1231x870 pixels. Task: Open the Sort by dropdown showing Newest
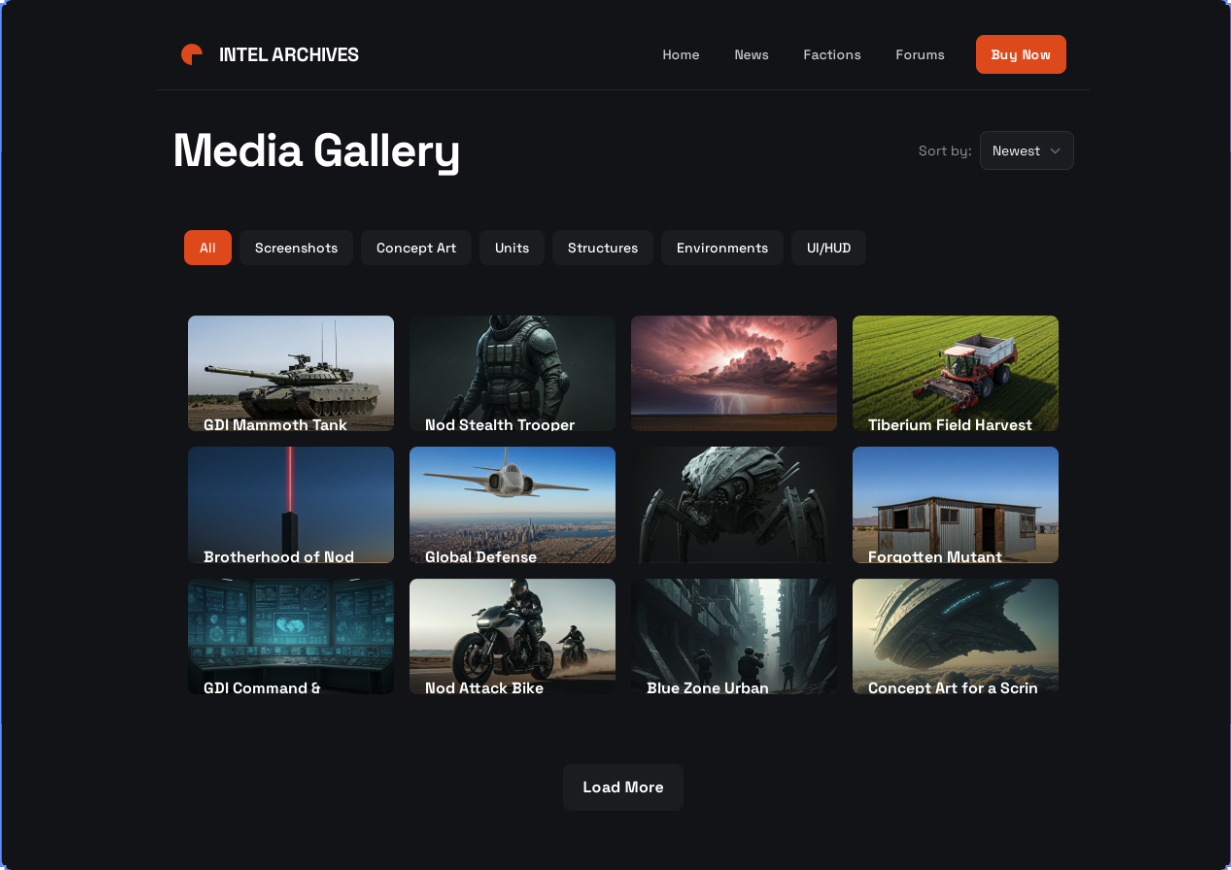tap(1026, 150)
